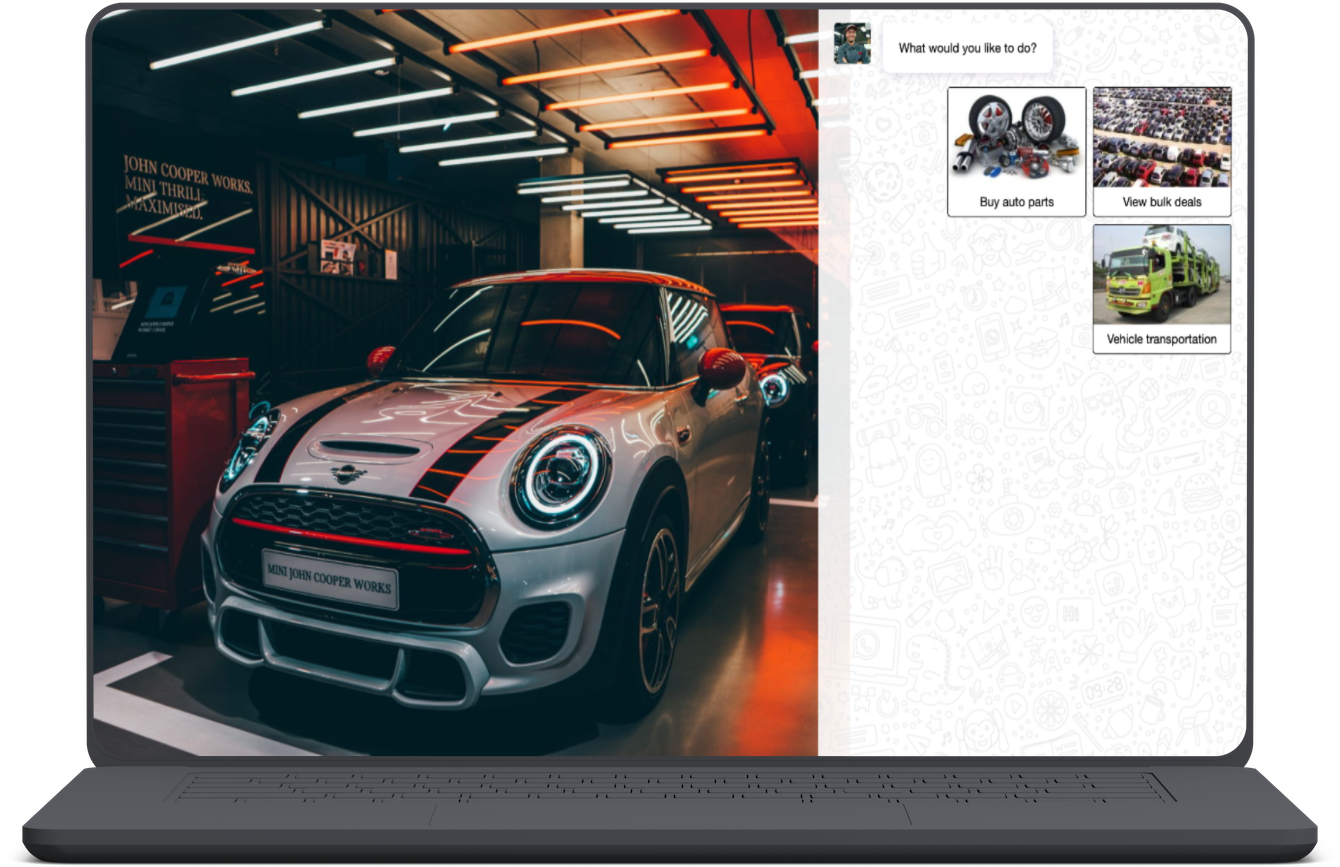This screenshot has width=1340, height=867.
Task: Click the chatbot agent avatar photo
Action: click(852, 44)
